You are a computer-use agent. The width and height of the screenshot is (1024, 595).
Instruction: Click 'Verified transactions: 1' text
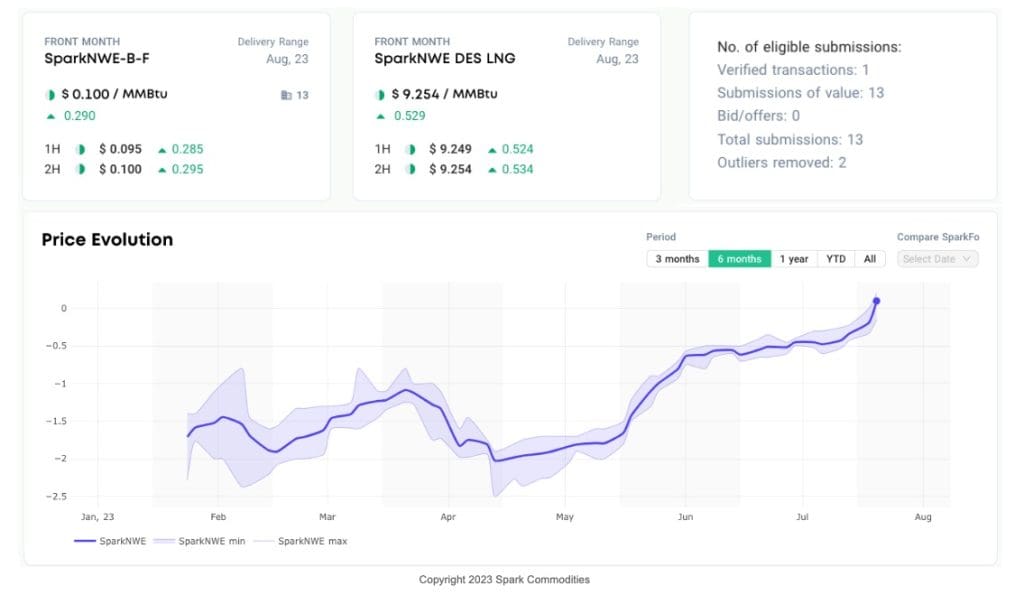tap(793, 70)
